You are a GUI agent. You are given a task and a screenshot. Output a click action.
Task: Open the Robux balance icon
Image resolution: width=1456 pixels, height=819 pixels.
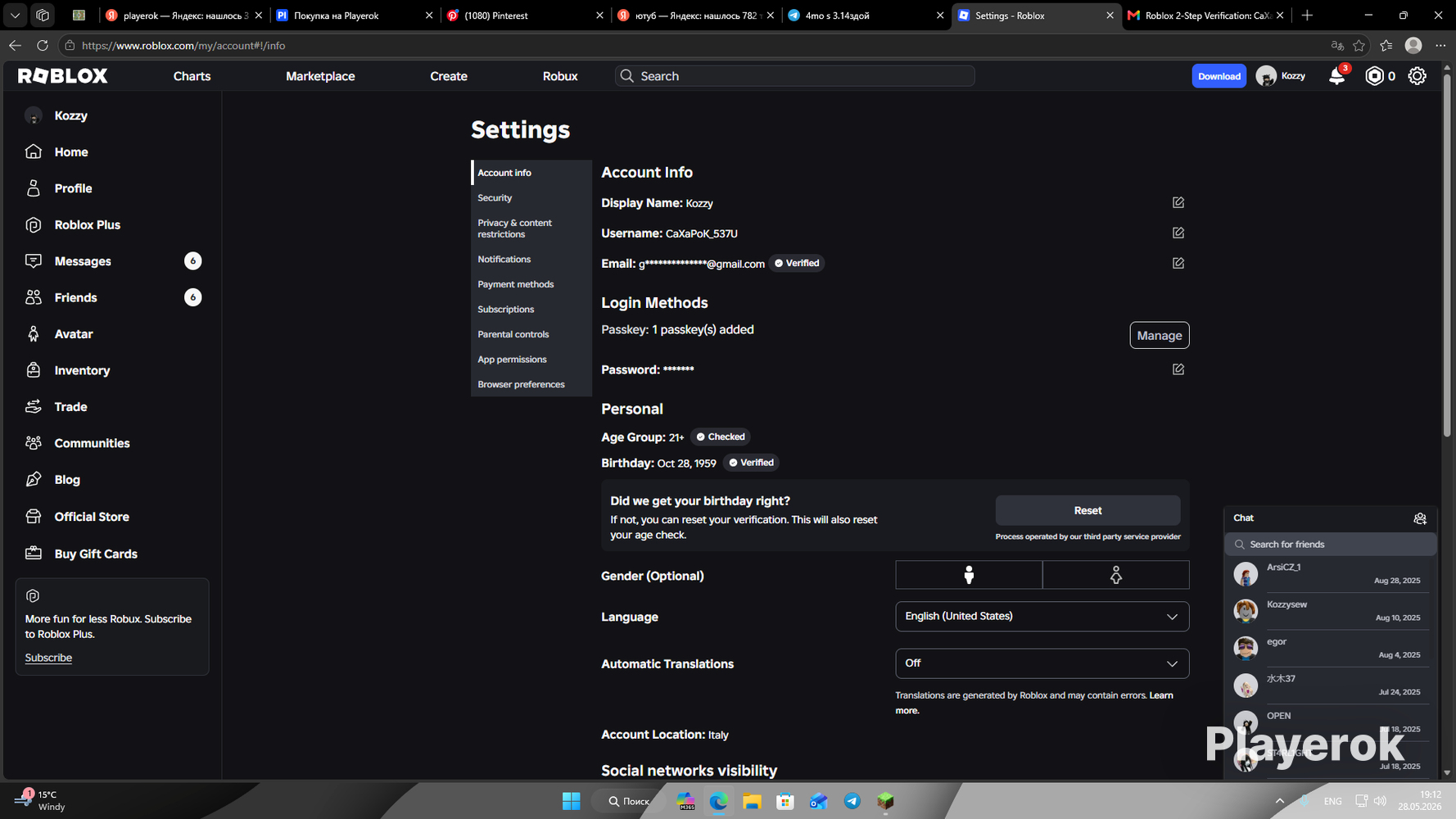pyautogui.click(x=1374, y=76)
